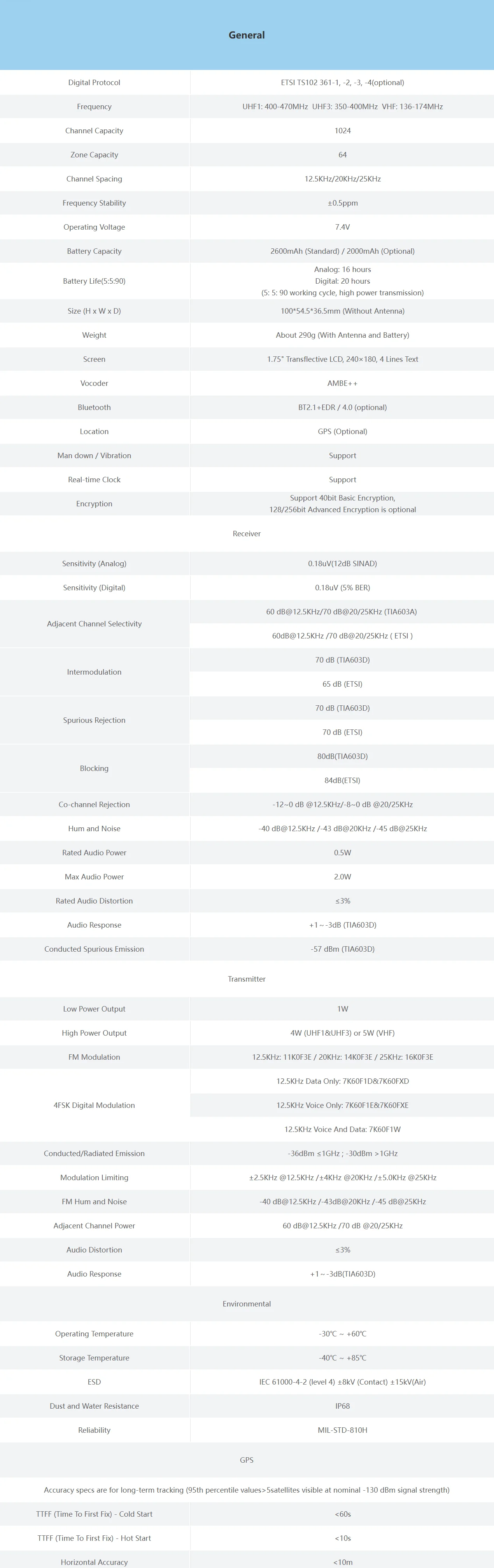
Task: Click the Transmitter section heading
Action: click(247, 979)
